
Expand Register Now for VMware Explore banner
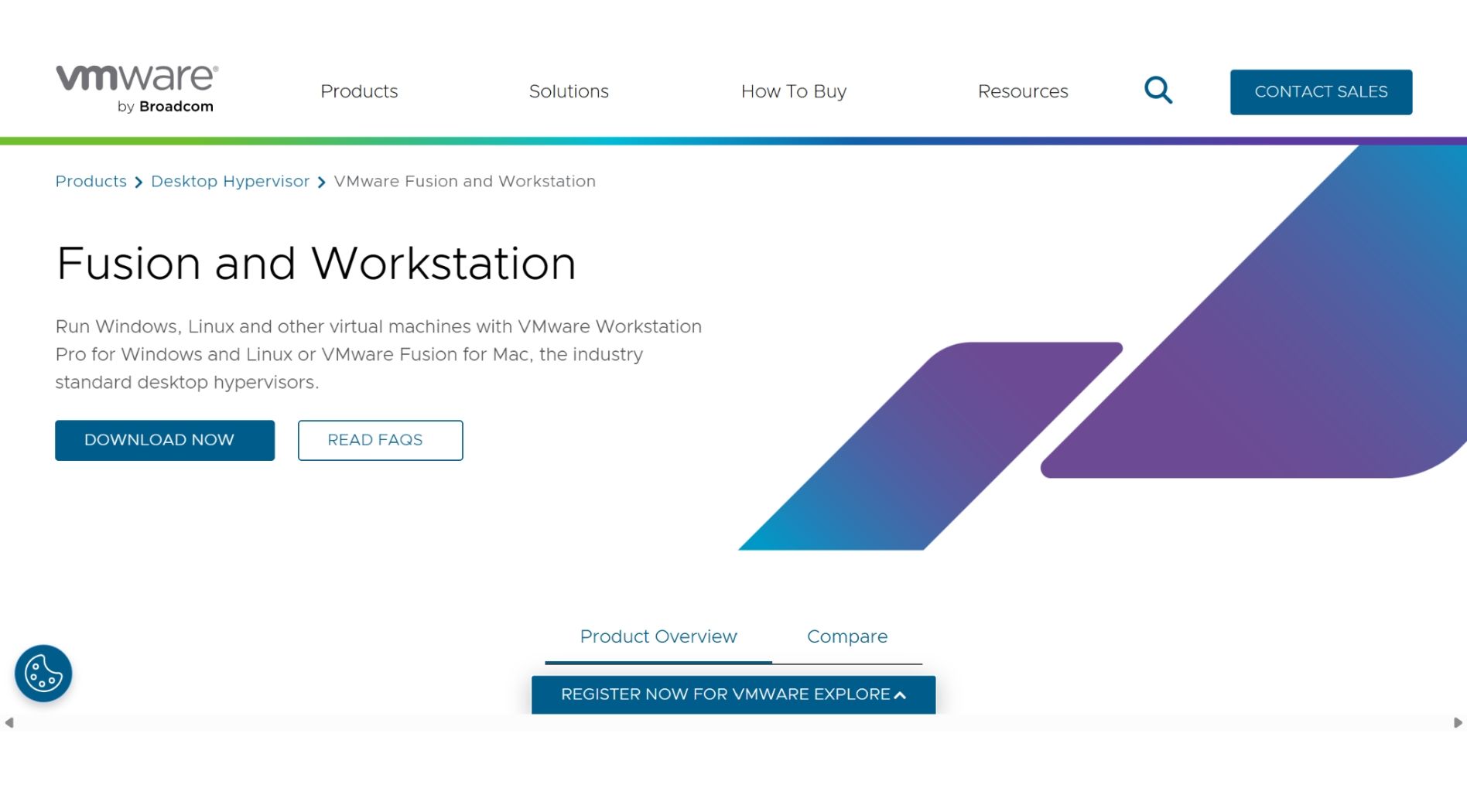(x=733, y=694)
